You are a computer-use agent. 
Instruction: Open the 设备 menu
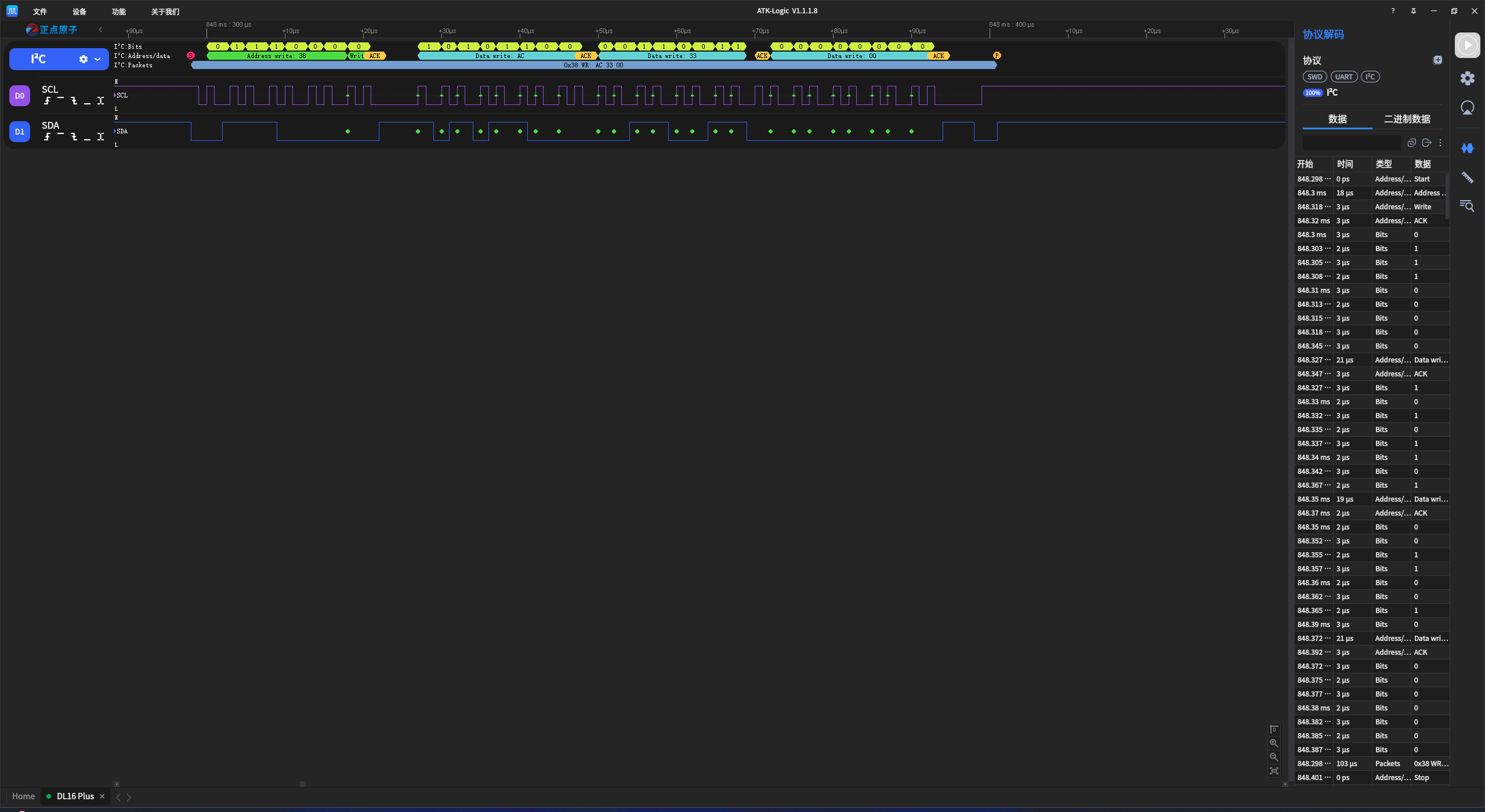(x=79, y=12)
